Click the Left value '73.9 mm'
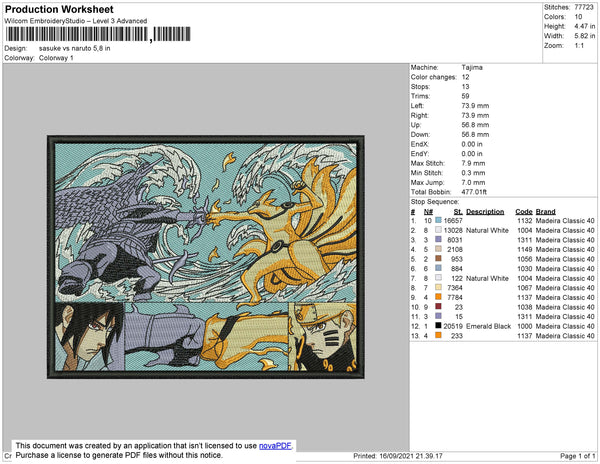Image resolution: width=600 pixels, height=464 pixels. click(x=475, y=106)
